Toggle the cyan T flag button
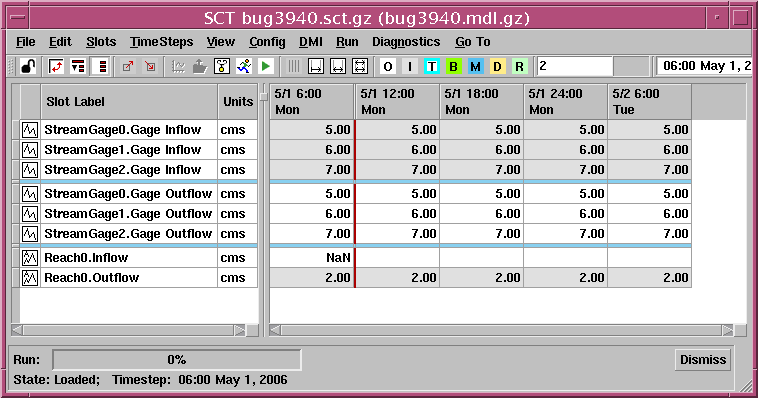 tap(432, 66)
